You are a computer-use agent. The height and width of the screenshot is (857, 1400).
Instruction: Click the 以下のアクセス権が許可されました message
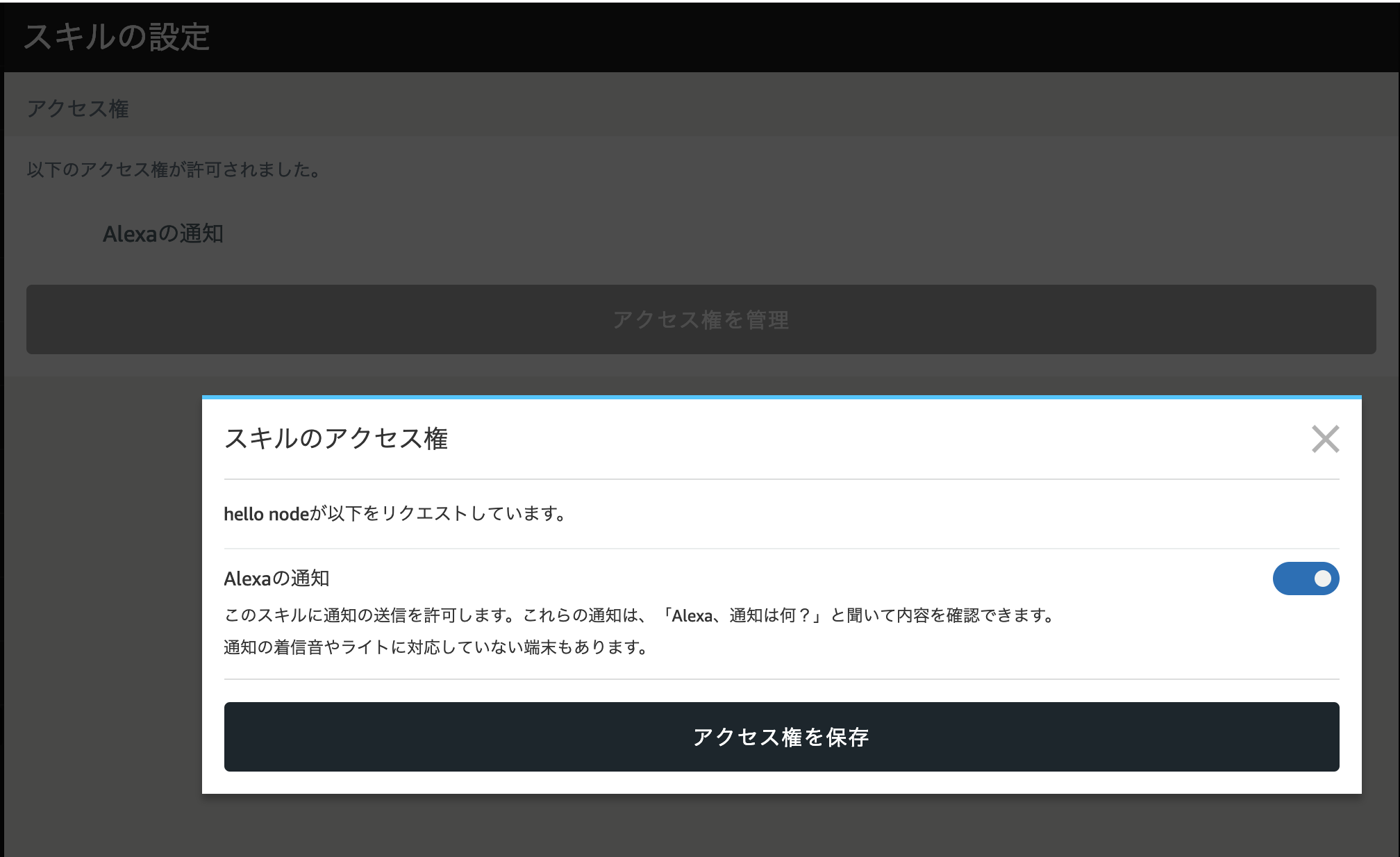point(174,169)
